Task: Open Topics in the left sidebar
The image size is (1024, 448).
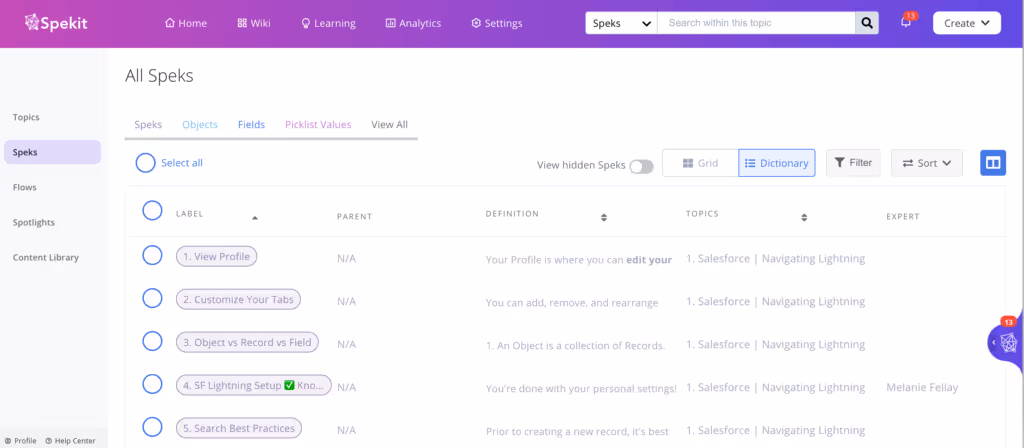Action: (26, 117)
